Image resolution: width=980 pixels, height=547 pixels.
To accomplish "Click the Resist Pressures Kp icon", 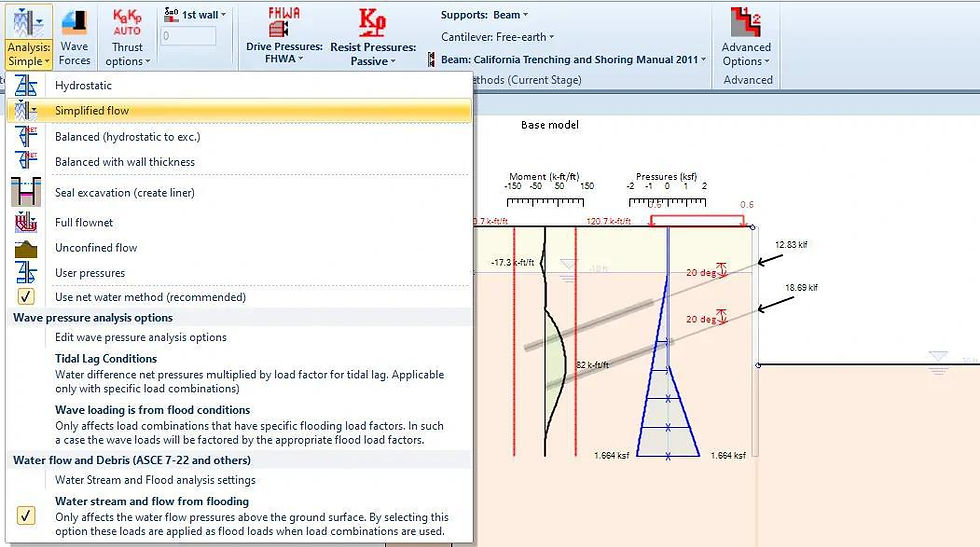I will tap(372, 23).
